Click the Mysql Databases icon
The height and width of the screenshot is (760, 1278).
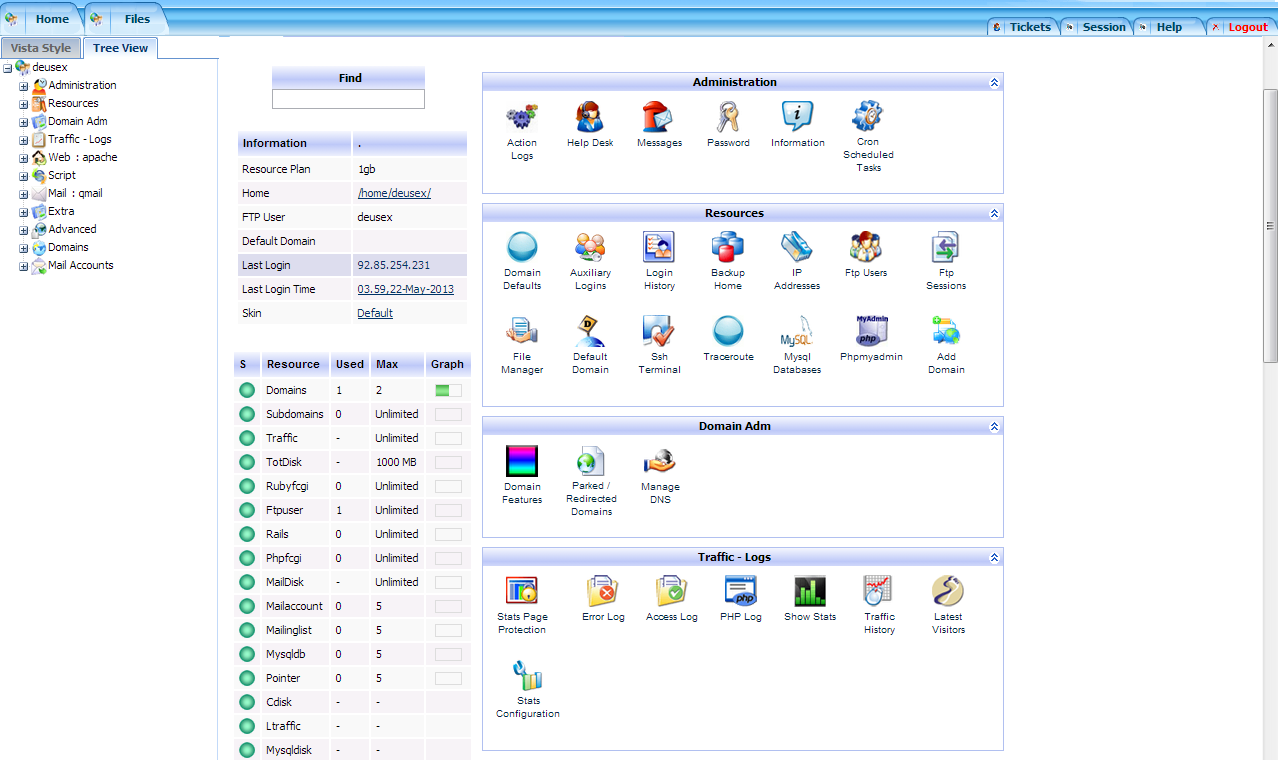coord(797,332)
